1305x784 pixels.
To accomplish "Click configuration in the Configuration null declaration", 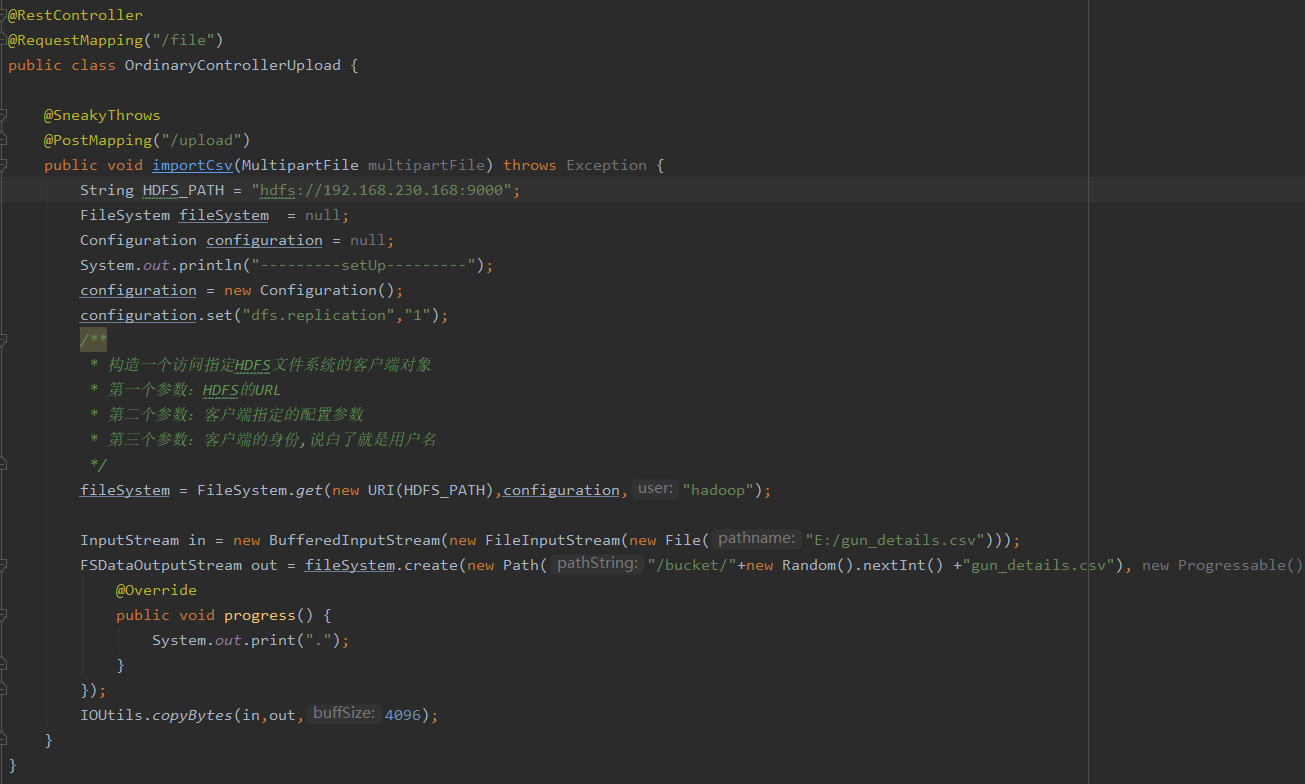I will pyautogui.click(x=264, y=240).
